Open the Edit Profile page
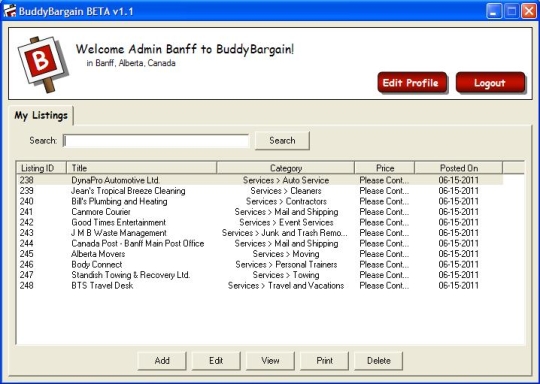Viewport: 540px width, 384px height. pos(412,83)
